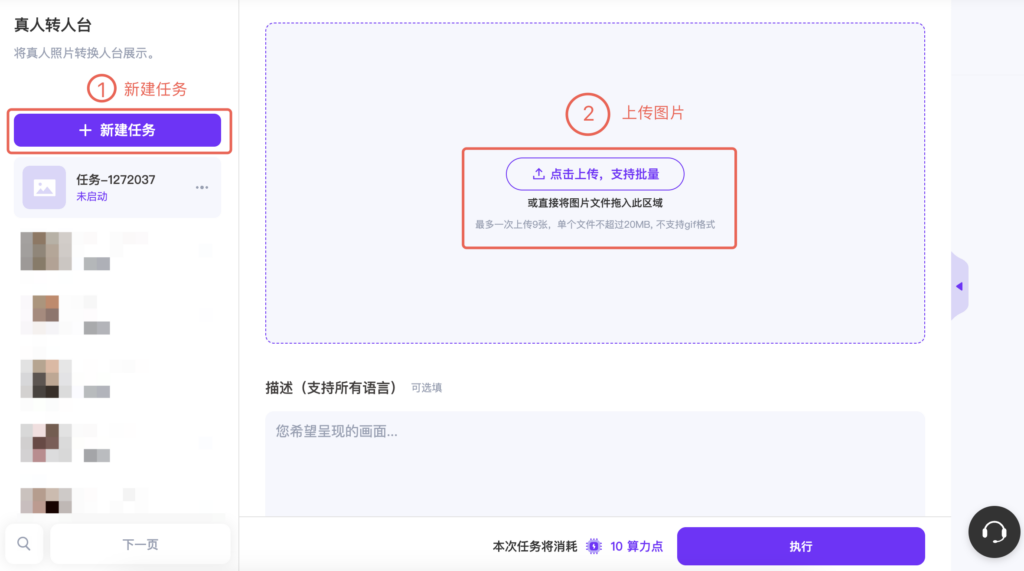
Task: Click the magnifier search icon in sidebar
Action: 24,544
